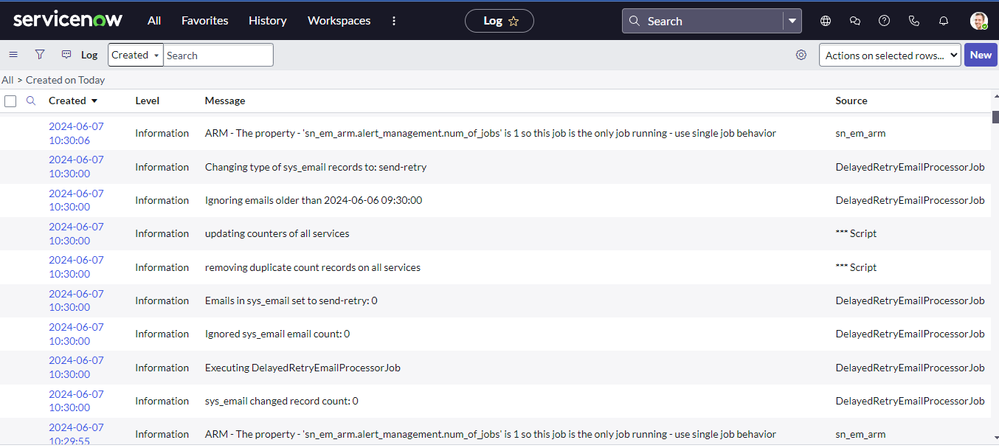The width and height of the screenshot is (999, 446).
Task: Click 'updating counters of all services' message
Action: click(x=277, y=234)
